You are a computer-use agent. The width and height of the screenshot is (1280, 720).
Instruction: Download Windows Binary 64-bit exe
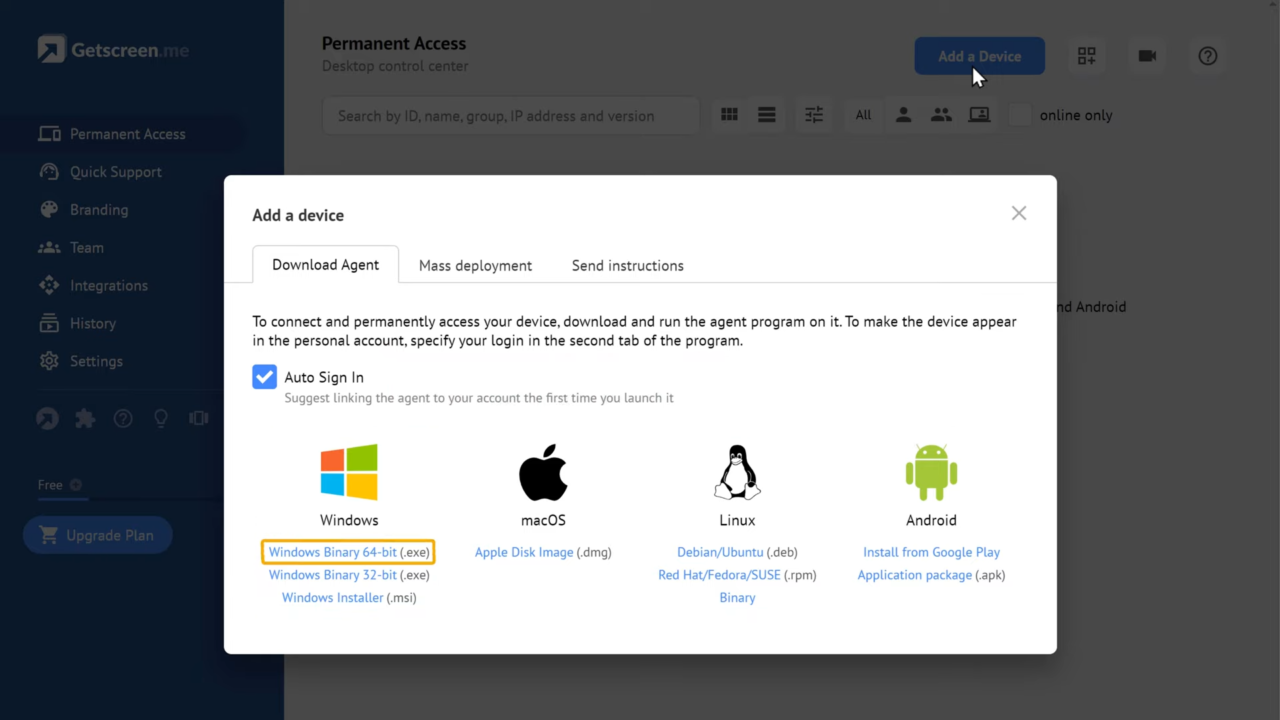tap(349, 552)
